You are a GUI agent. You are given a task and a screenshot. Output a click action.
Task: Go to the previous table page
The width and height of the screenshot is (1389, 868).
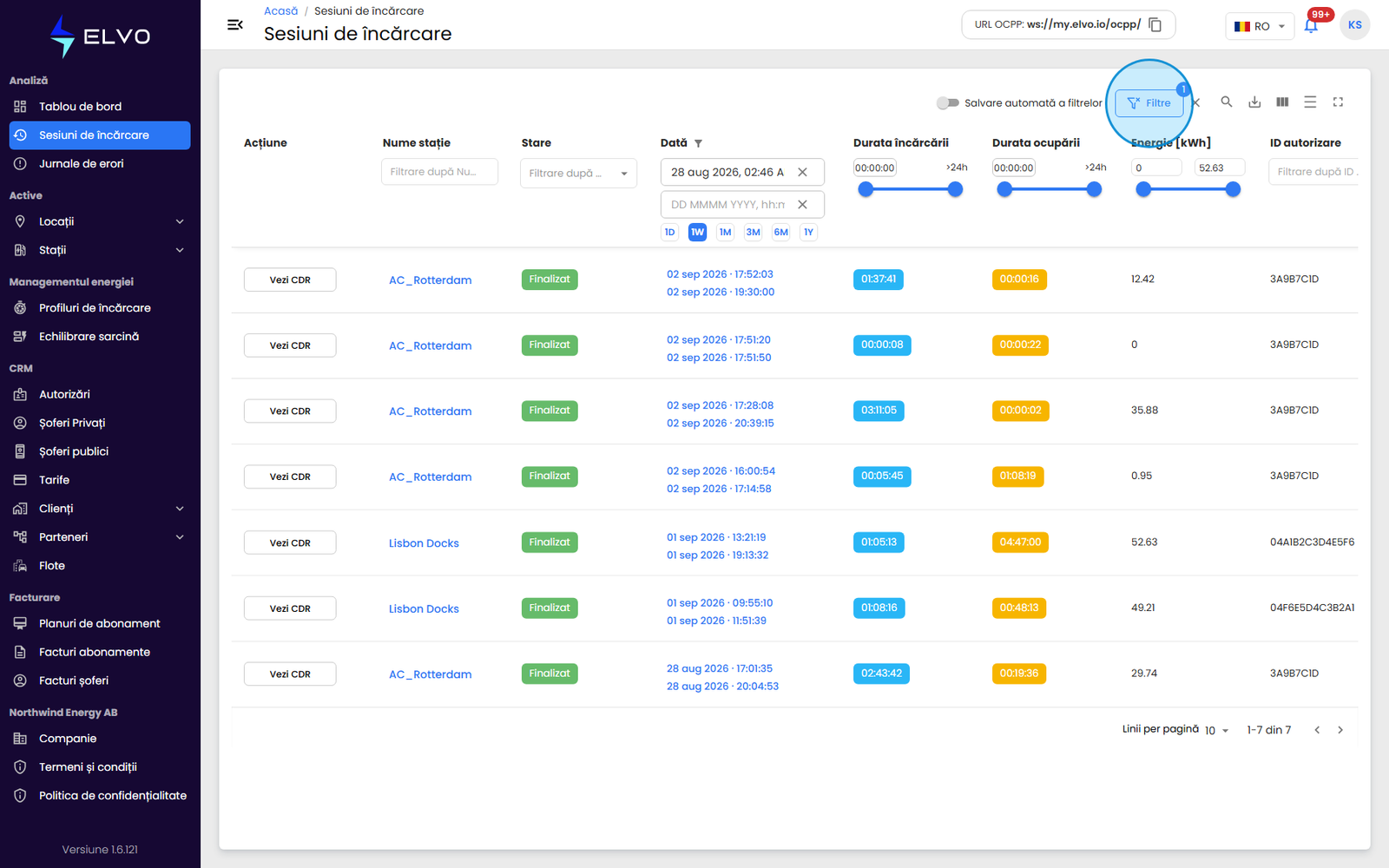coord(1317,730)
